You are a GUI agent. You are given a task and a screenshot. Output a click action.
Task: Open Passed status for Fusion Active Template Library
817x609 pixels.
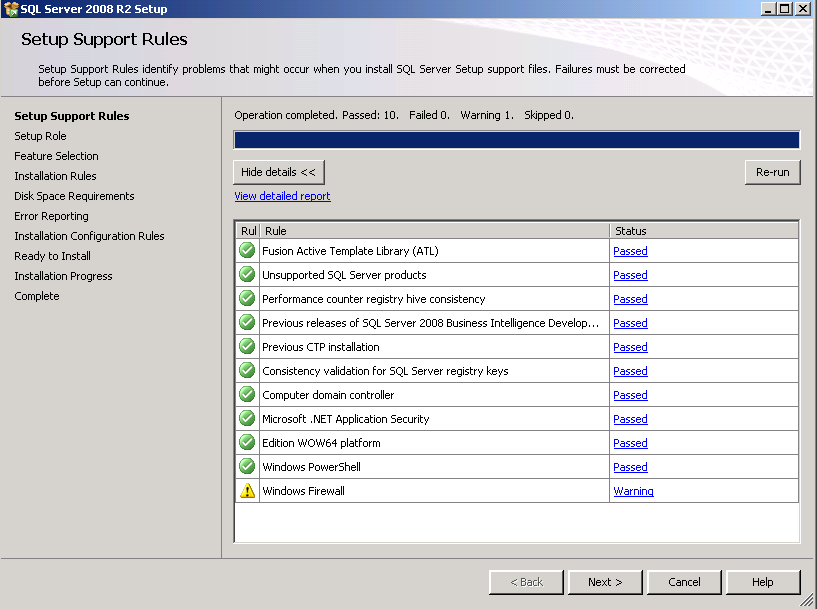(x=630, y=251)
